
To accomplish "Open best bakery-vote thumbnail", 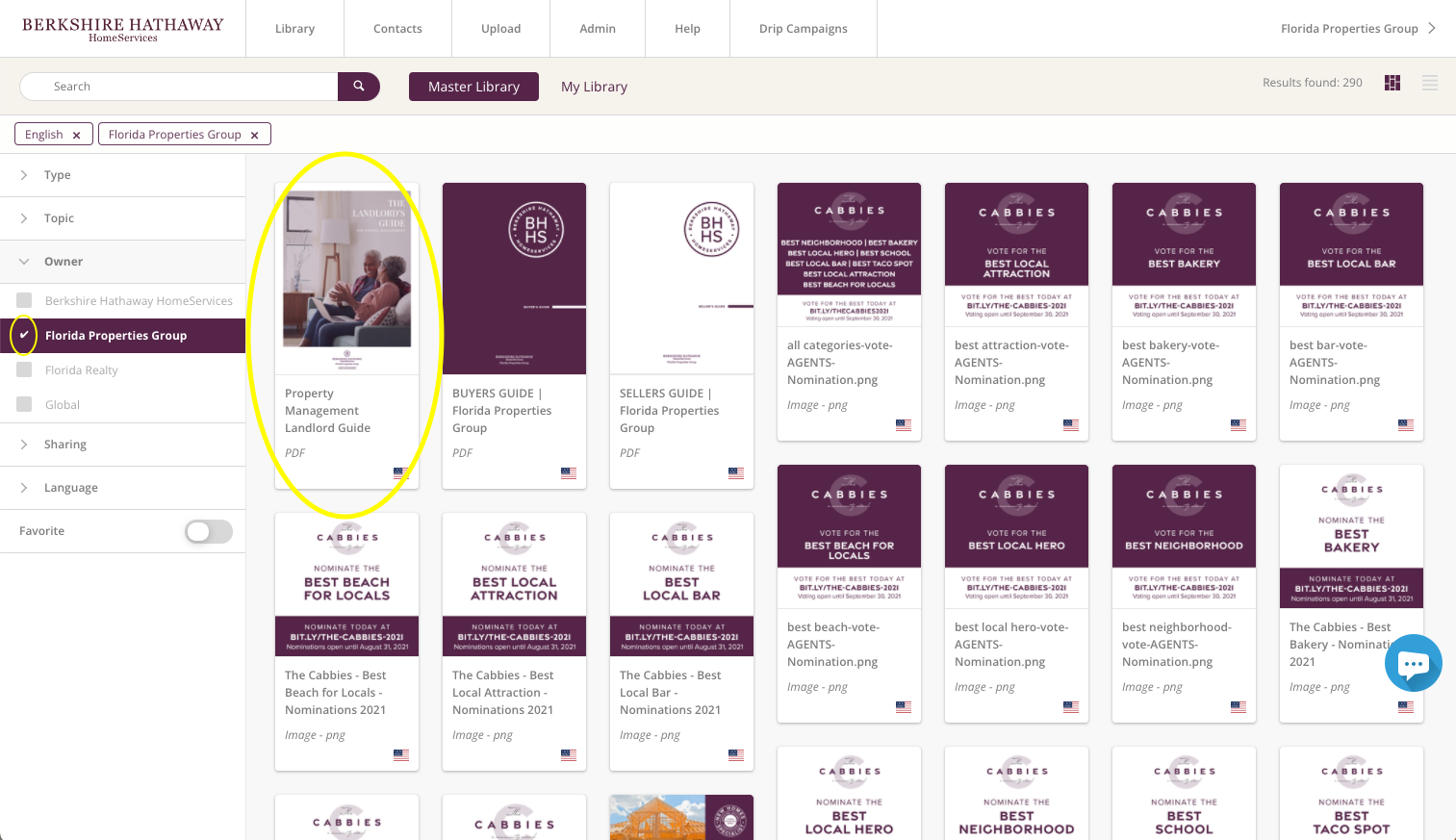I will (x=1184, y=254).
